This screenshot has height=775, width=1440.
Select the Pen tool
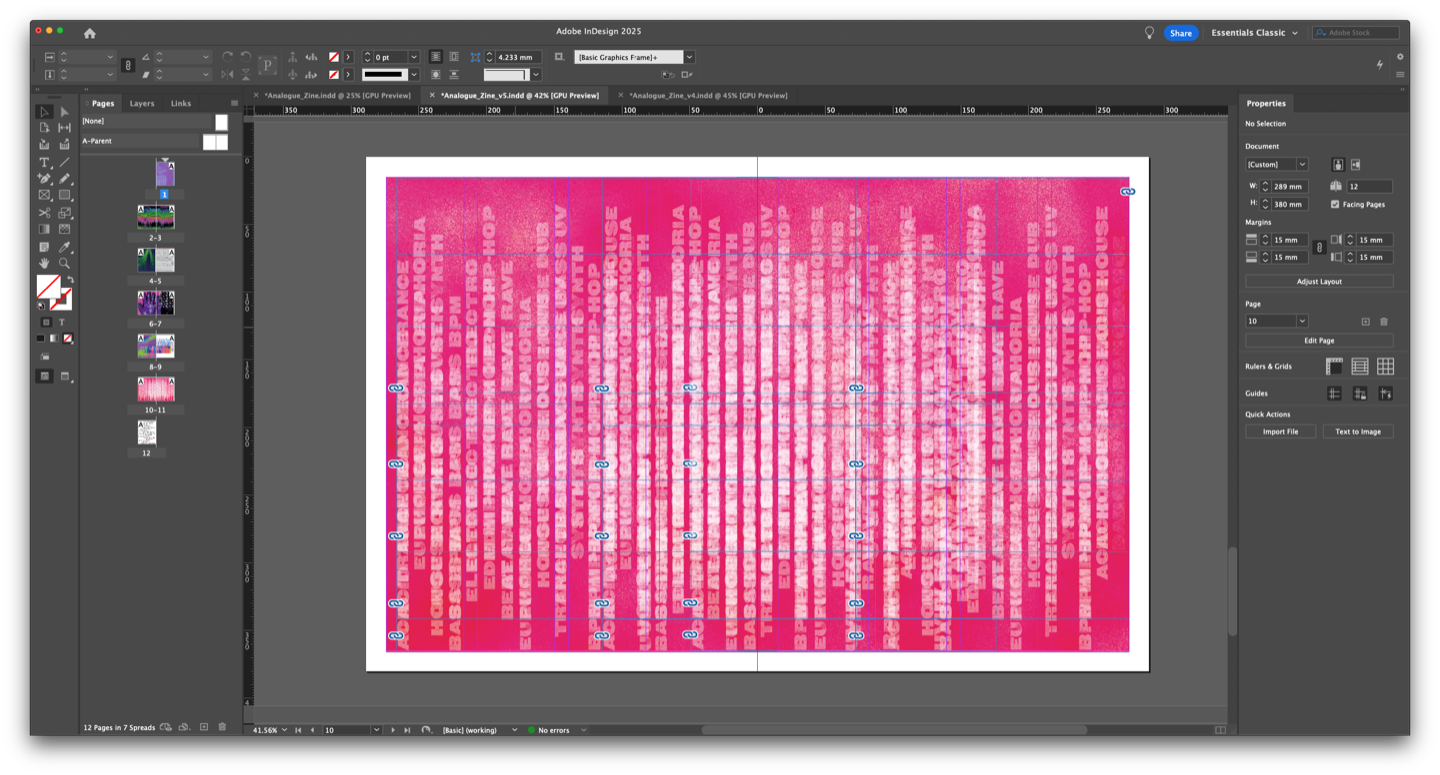(44, 179)
